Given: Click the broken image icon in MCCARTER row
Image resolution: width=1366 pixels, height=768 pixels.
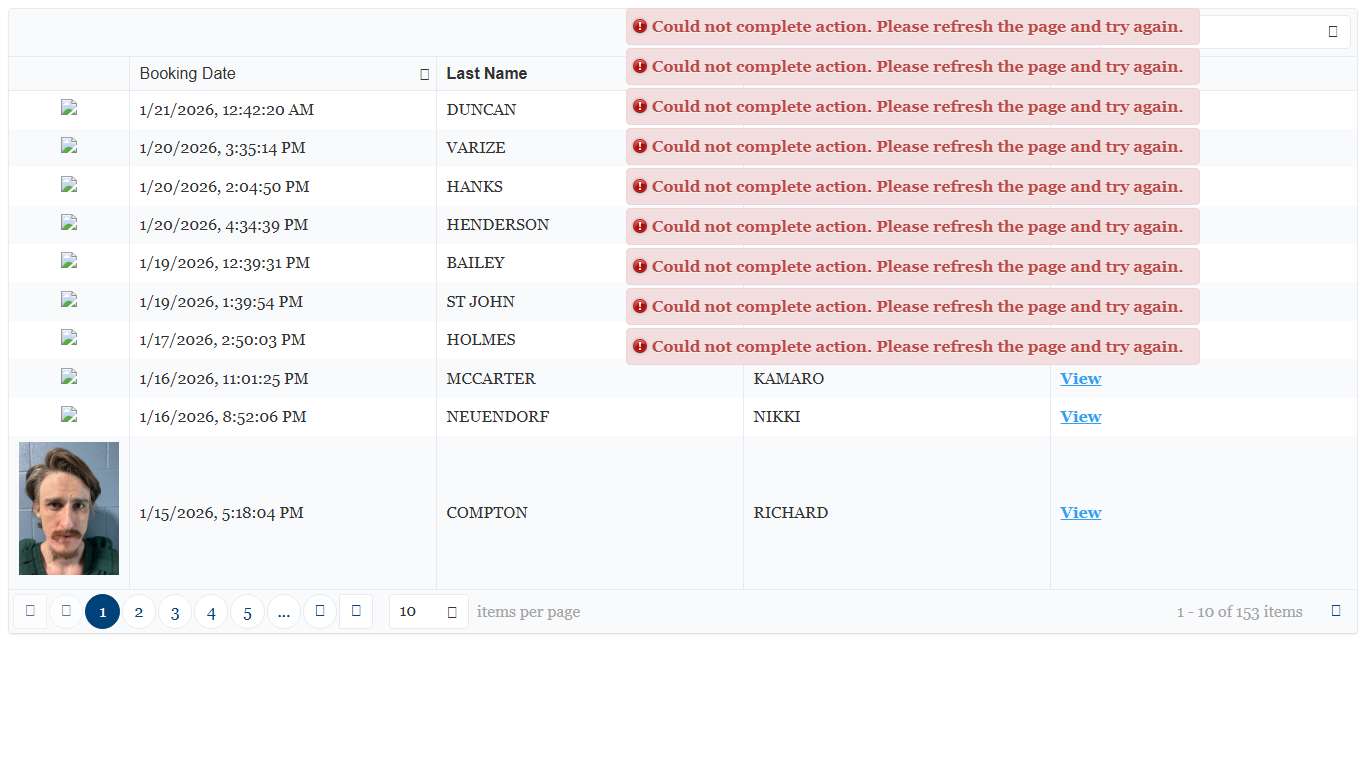Looking at the screenshot, I should point(69,378).
